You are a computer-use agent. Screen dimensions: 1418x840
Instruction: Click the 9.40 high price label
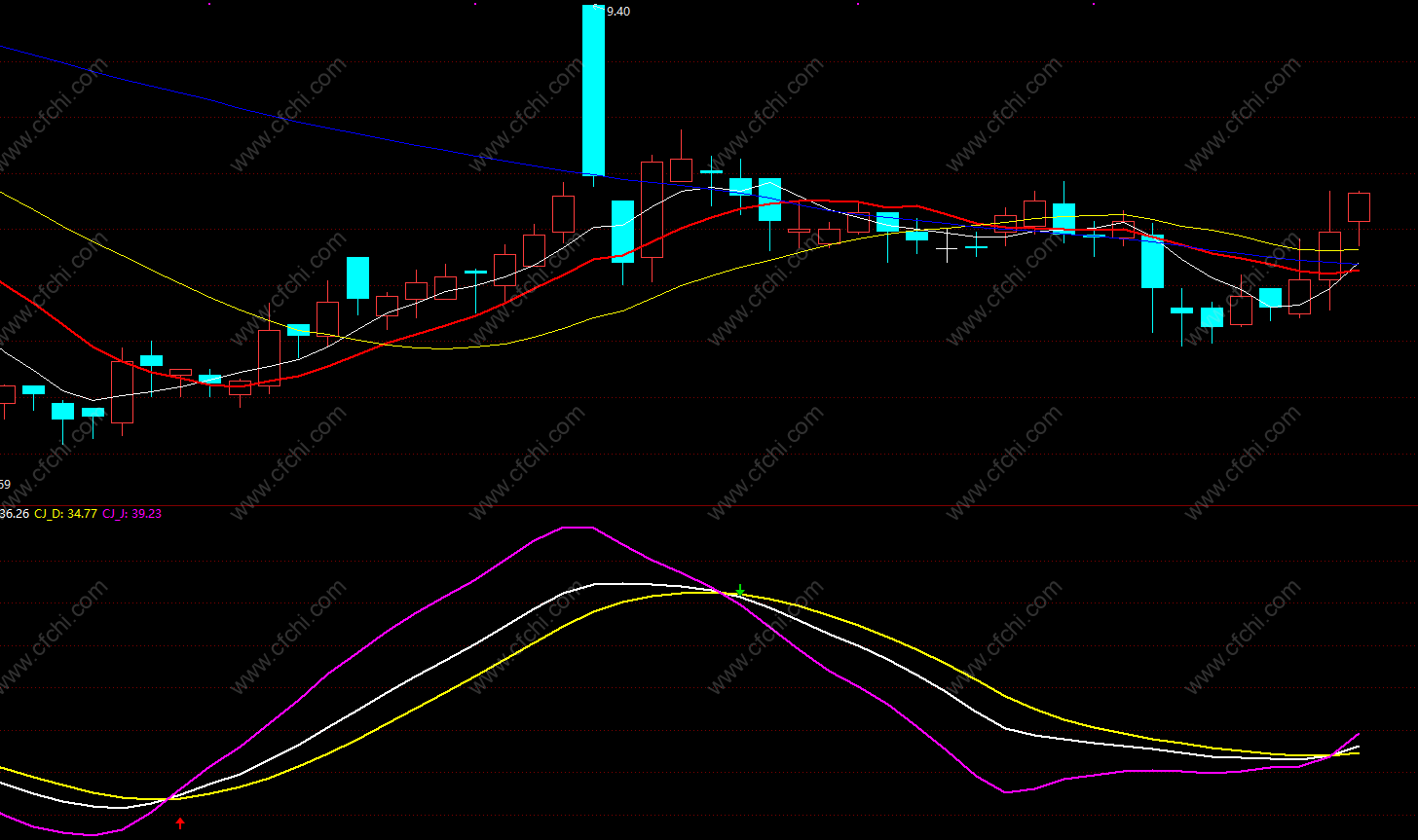(x=617, y=12)
